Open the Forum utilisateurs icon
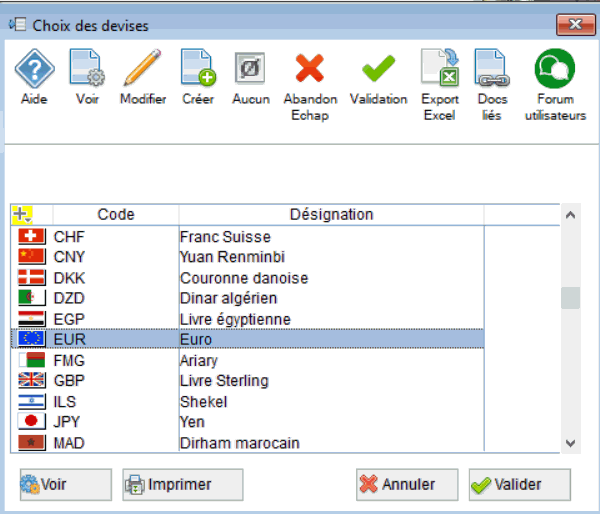The height and width of the screenshot is (514, 600). [x=555, y=68]
